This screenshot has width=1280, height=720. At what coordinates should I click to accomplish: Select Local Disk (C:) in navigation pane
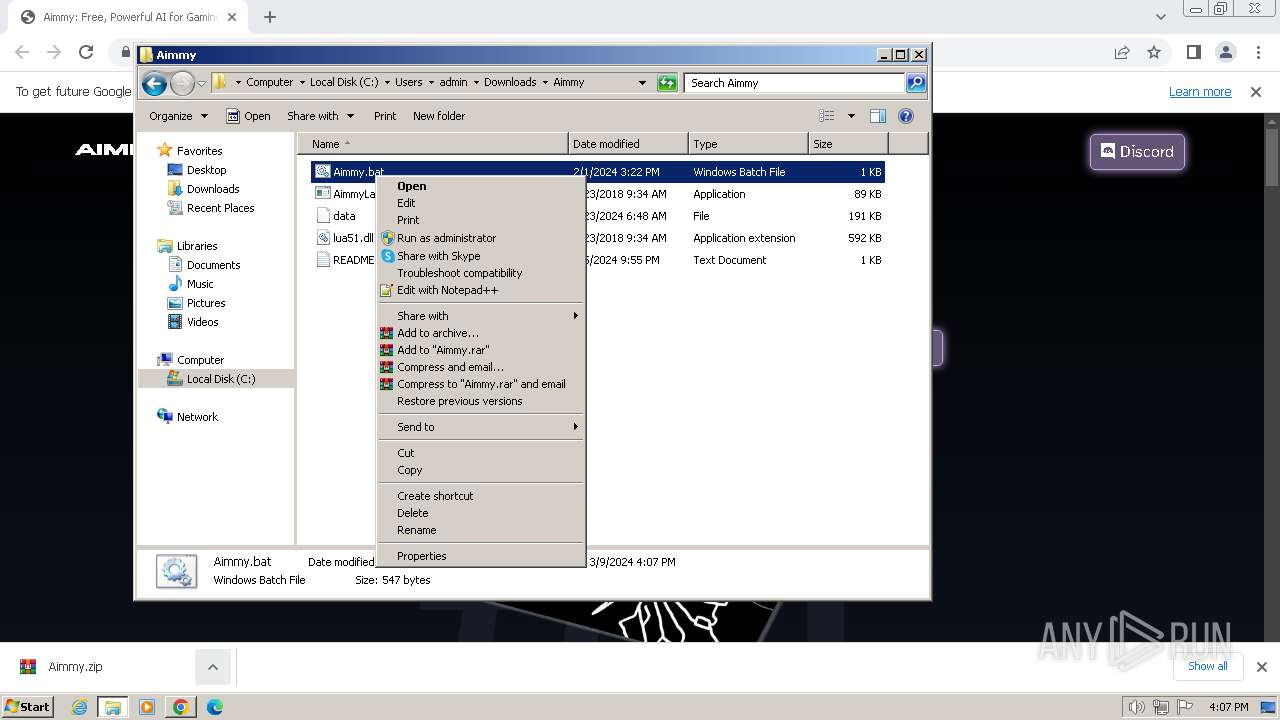tap(221, 379)
